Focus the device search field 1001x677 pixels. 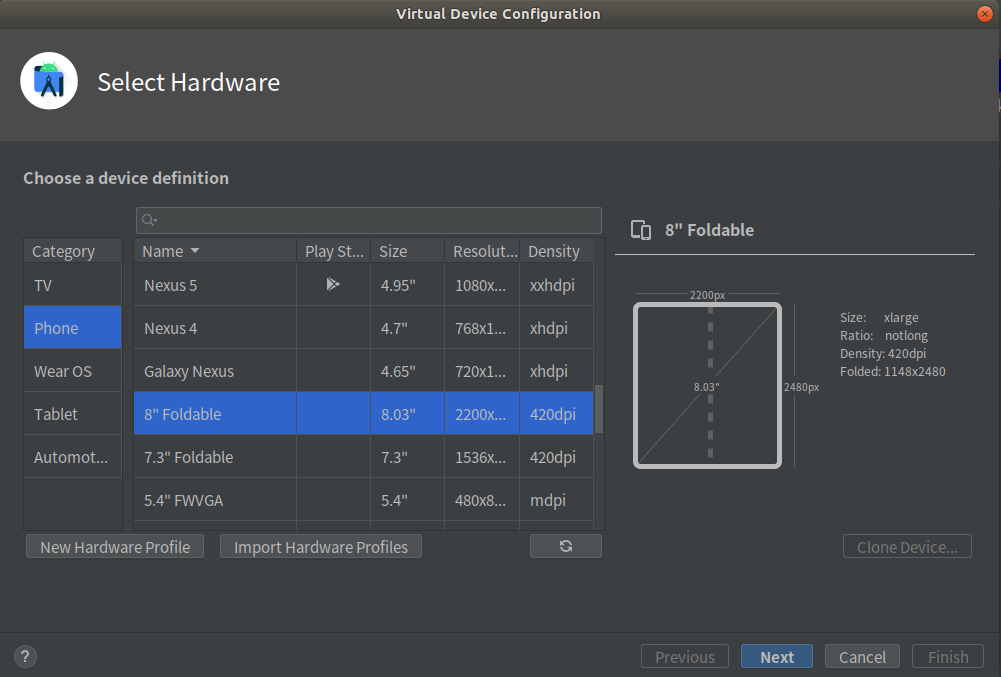pyautogui.click(x=368, y=220)
